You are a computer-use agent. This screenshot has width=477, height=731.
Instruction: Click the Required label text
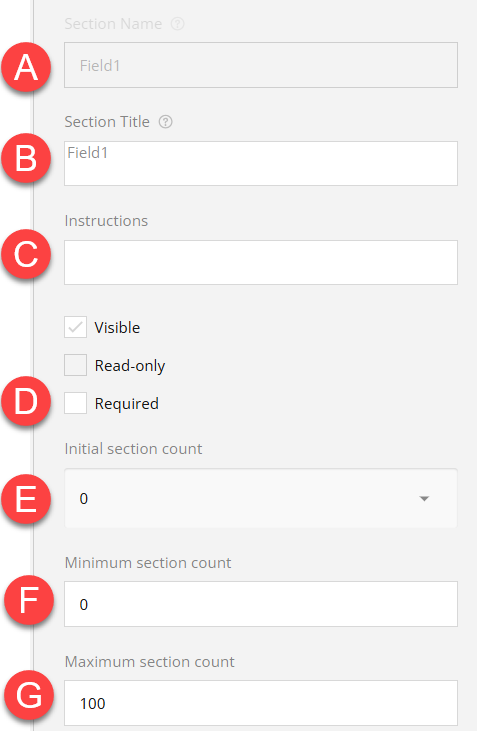pos(126,404)
